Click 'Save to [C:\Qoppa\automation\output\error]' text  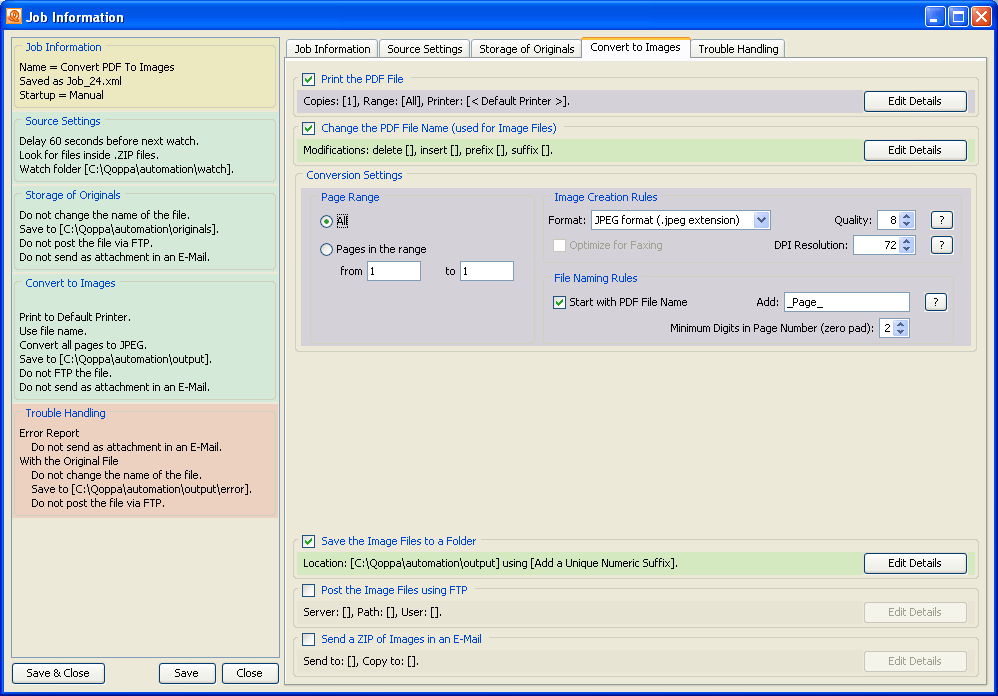(141, 489)
